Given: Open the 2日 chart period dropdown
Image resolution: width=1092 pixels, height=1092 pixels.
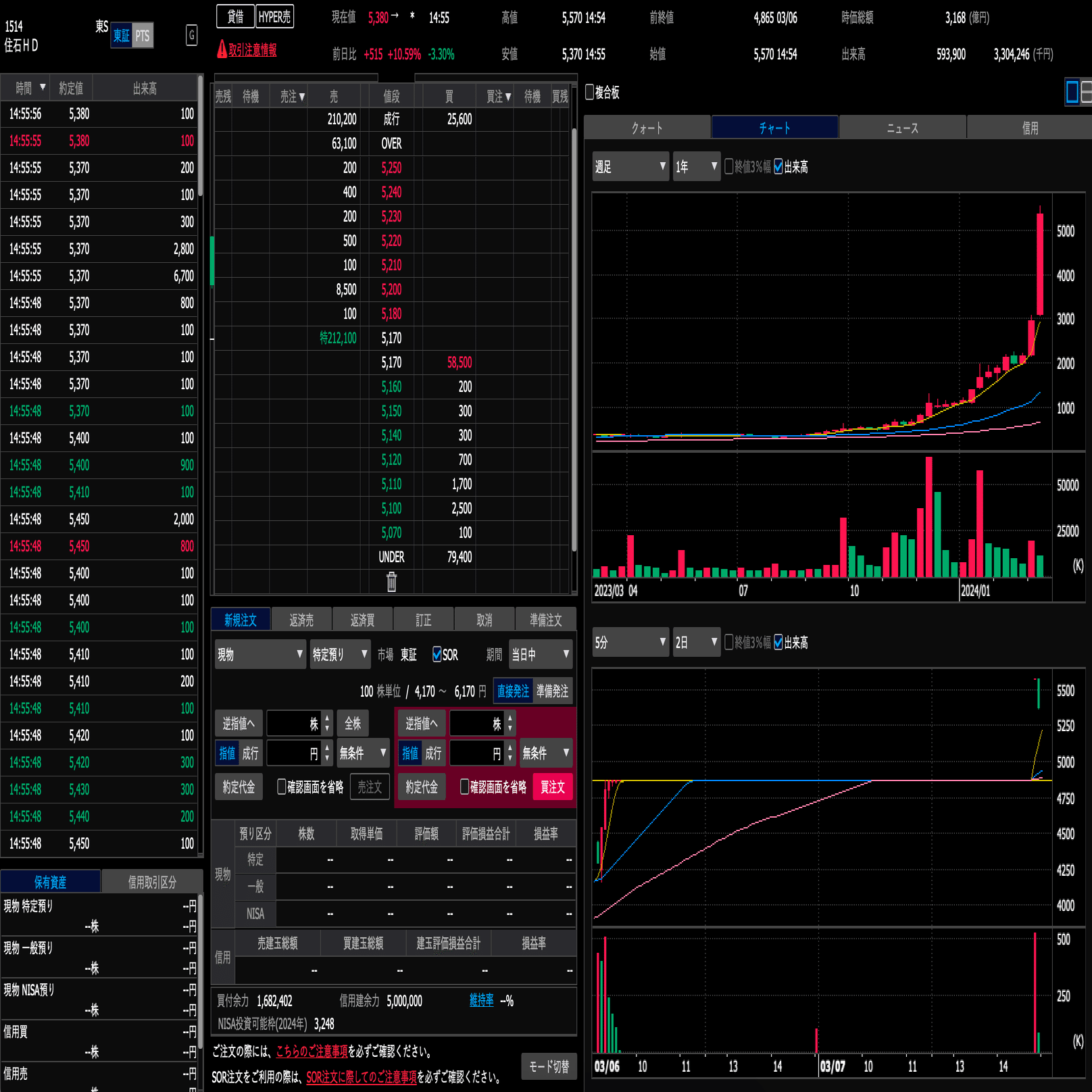Looking at the screenshot, I should tap(697, 642).
